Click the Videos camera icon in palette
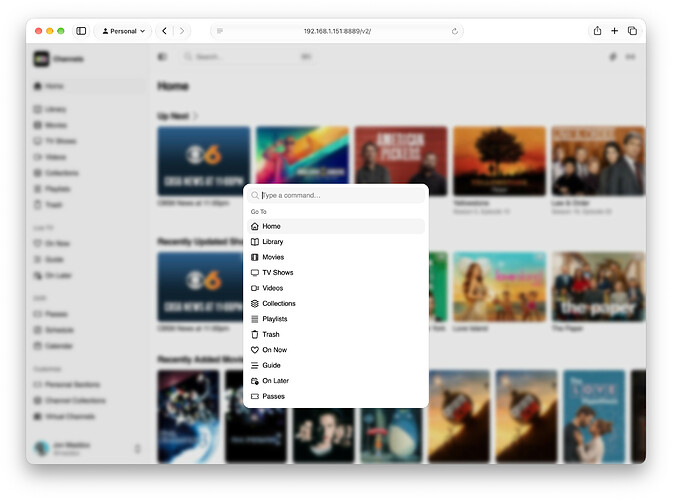The width and height of the screenshot is (673, 500). coord(255,288)
